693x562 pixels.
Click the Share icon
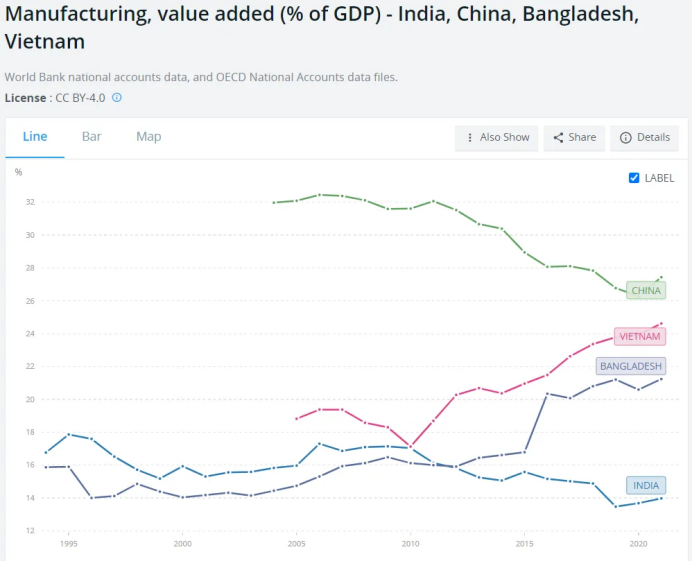[558, 138]
